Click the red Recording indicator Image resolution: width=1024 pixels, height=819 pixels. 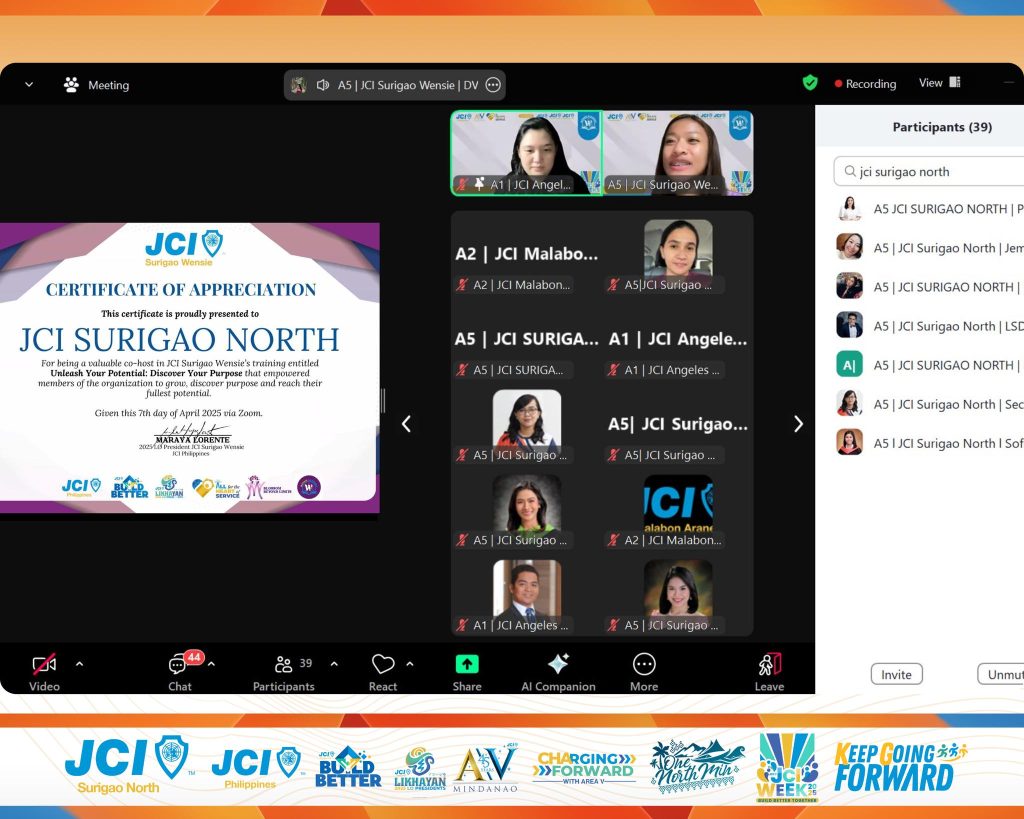865,84
